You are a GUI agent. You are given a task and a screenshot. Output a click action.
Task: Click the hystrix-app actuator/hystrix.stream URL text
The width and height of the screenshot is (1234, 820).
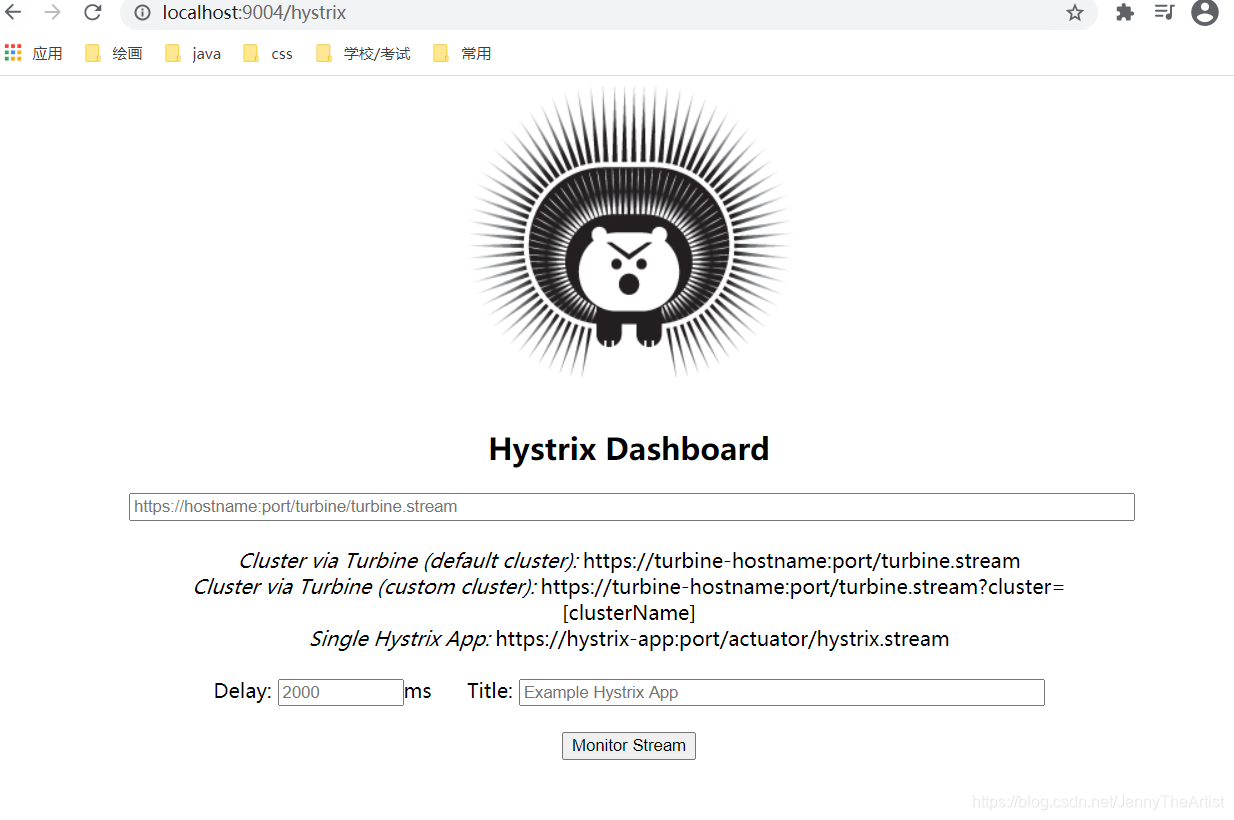(722, 639)
